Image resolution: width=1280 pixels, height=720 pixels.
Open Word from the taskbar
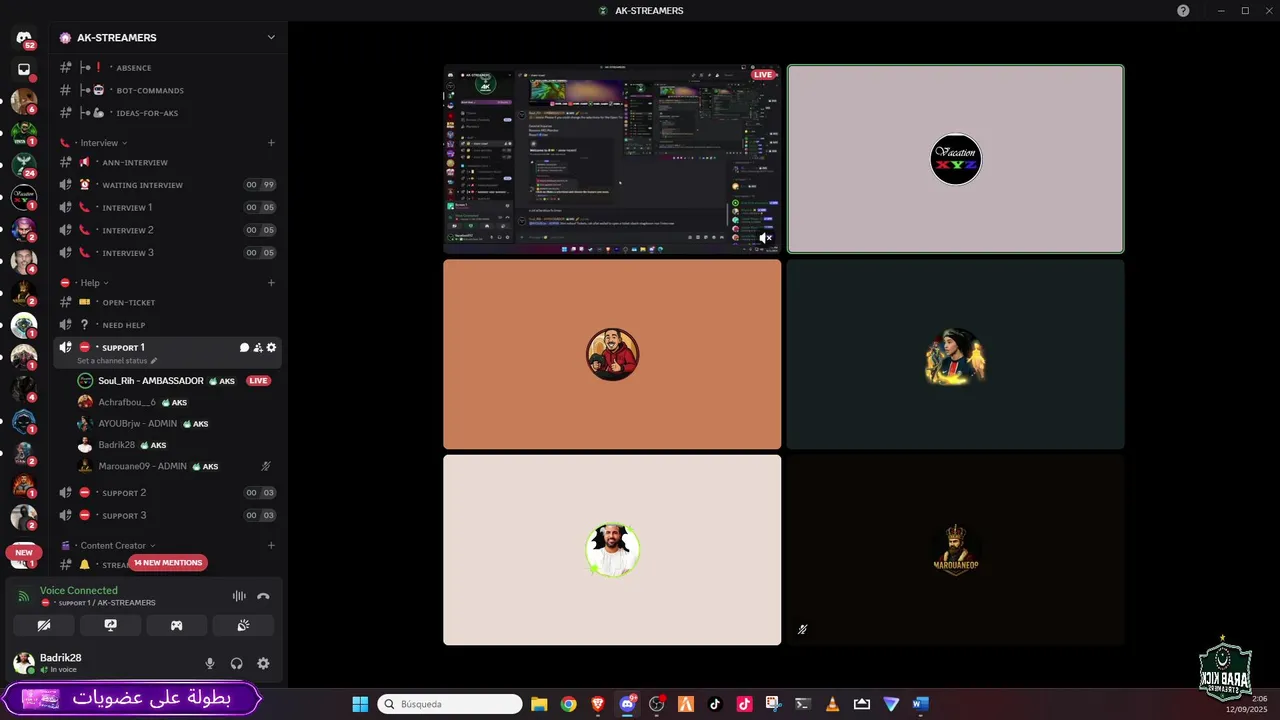(921, 704)
